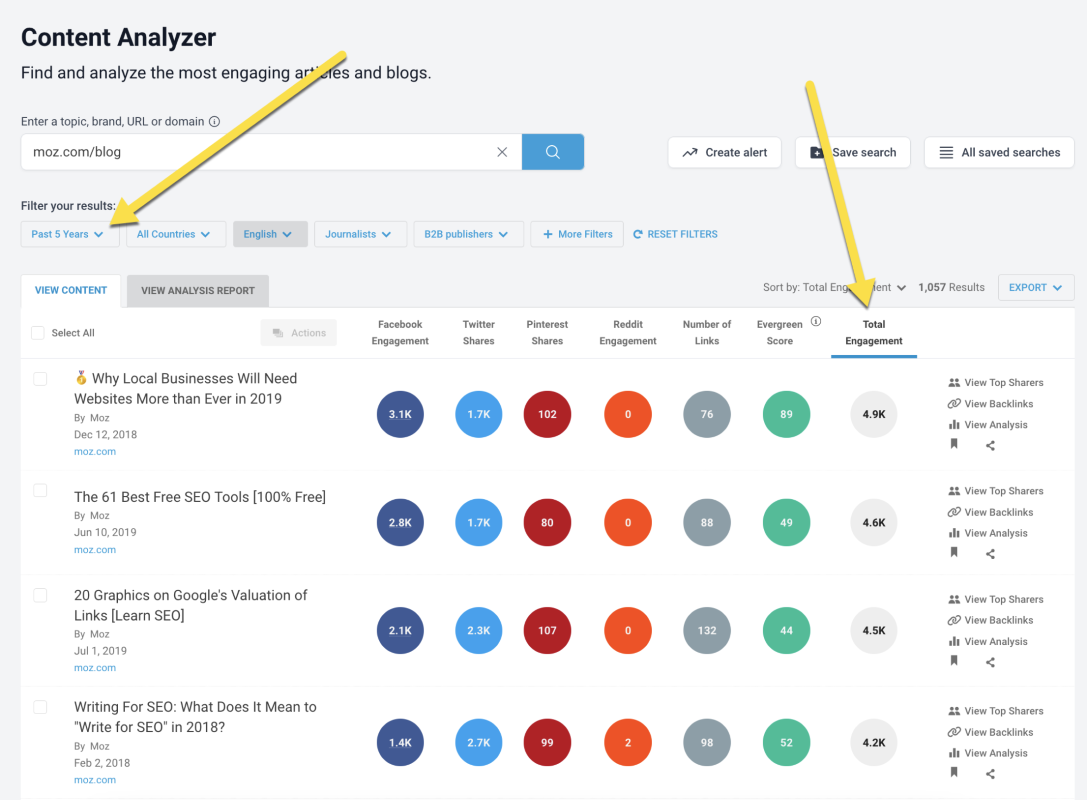Clear the search field with the X icon
Image resolution: width=1087 pixels, height=800 pixels.
(x=502, y=152)
